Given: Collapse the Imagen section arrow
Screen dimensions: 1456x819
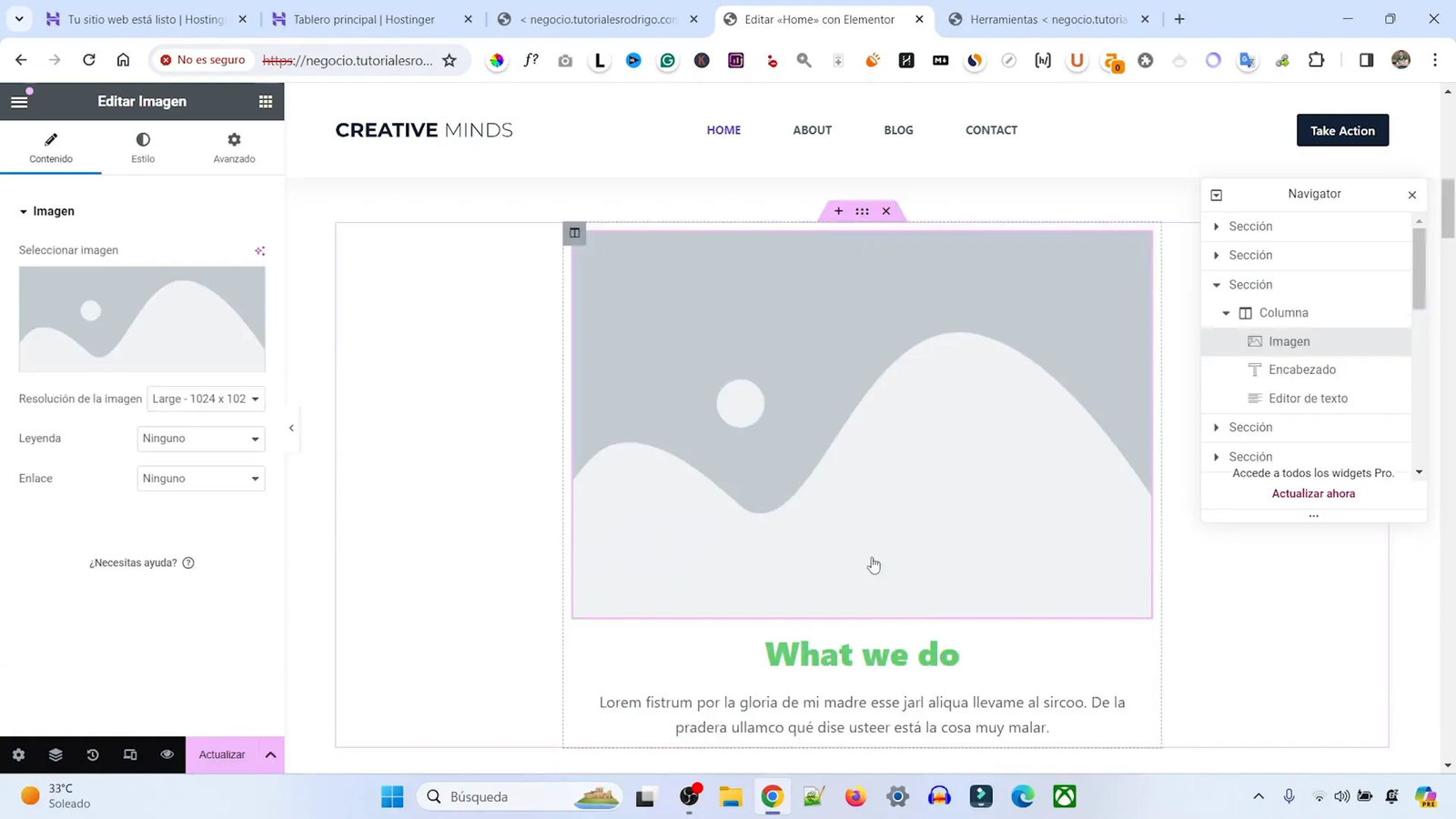Looking at the screenshot, I should point(22,210).
